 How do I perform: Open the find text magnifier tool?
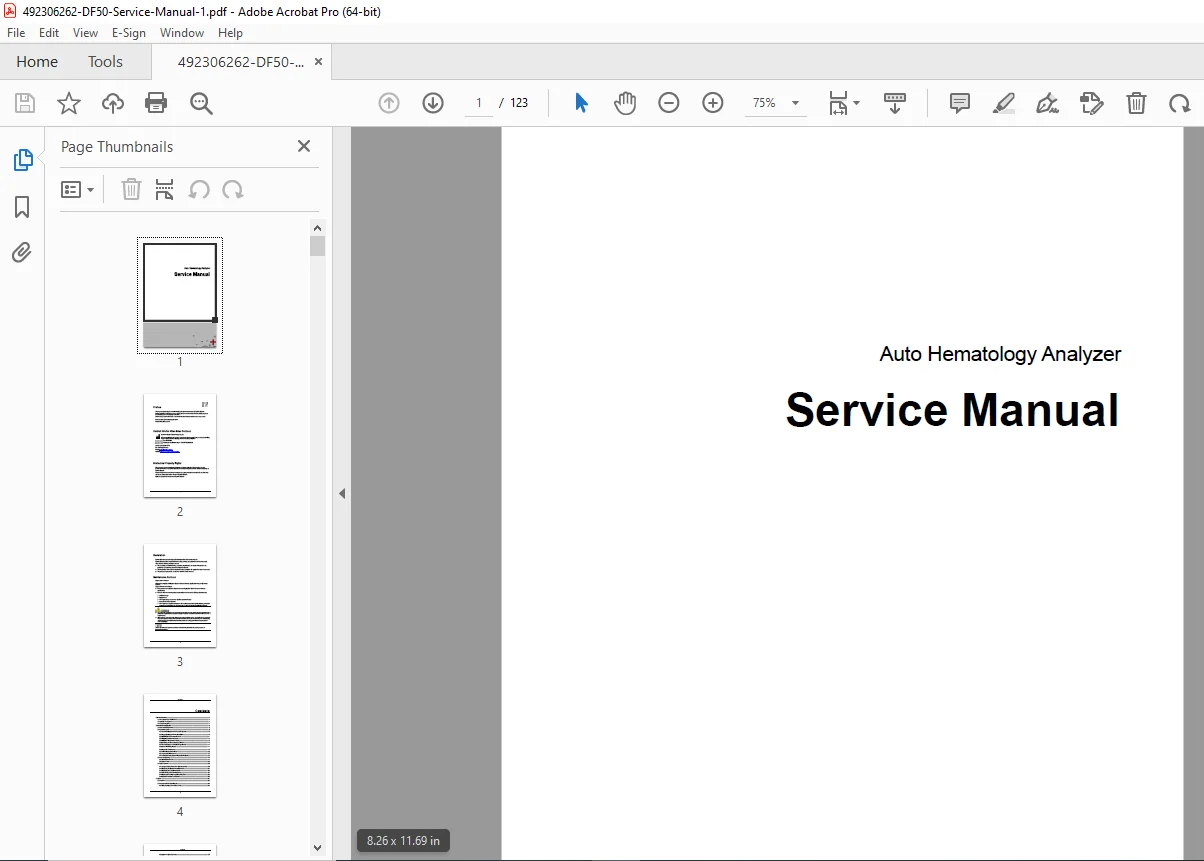tap(202, 103)
